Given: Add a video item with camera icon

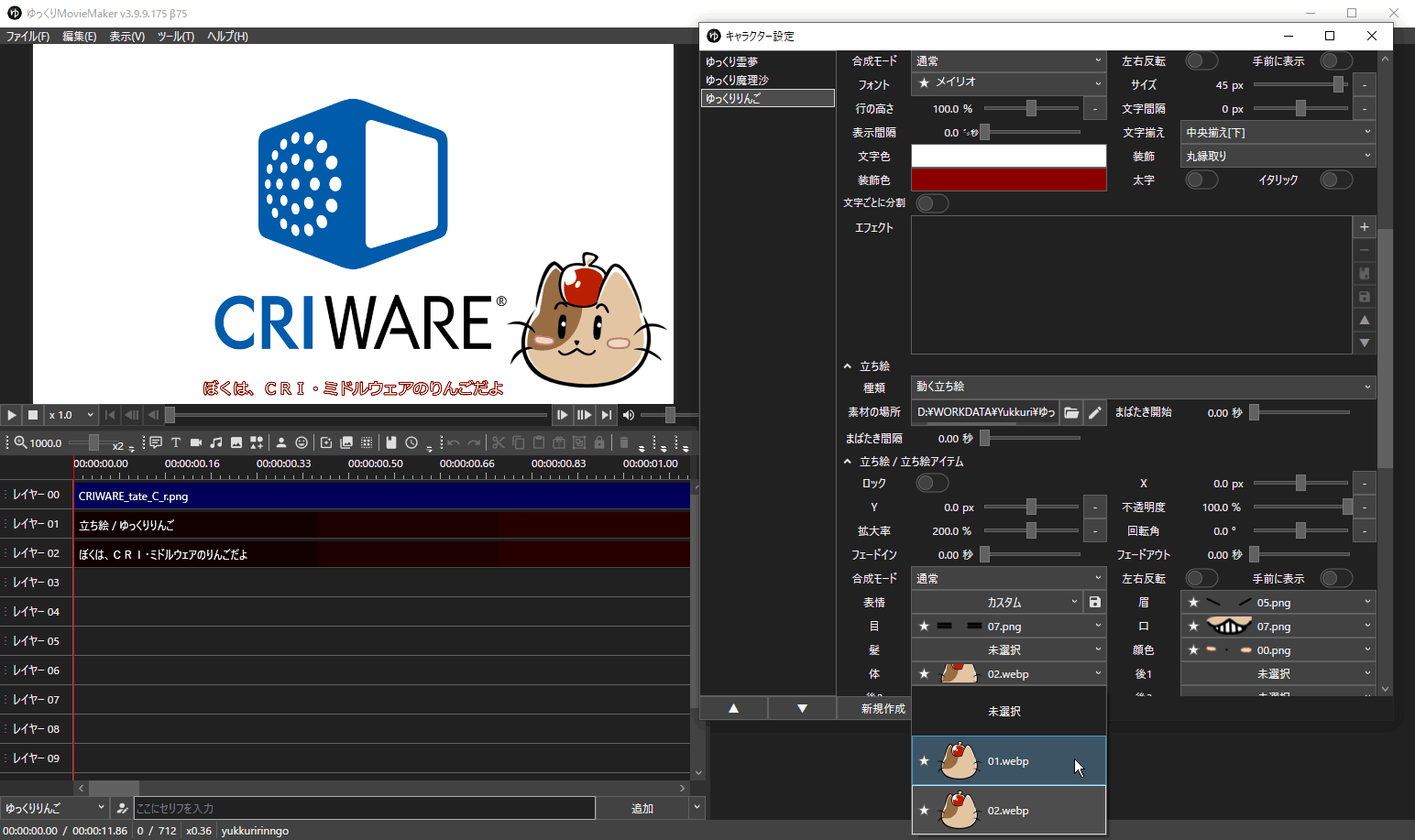Looking at the screenshot, I should (196, 442).
